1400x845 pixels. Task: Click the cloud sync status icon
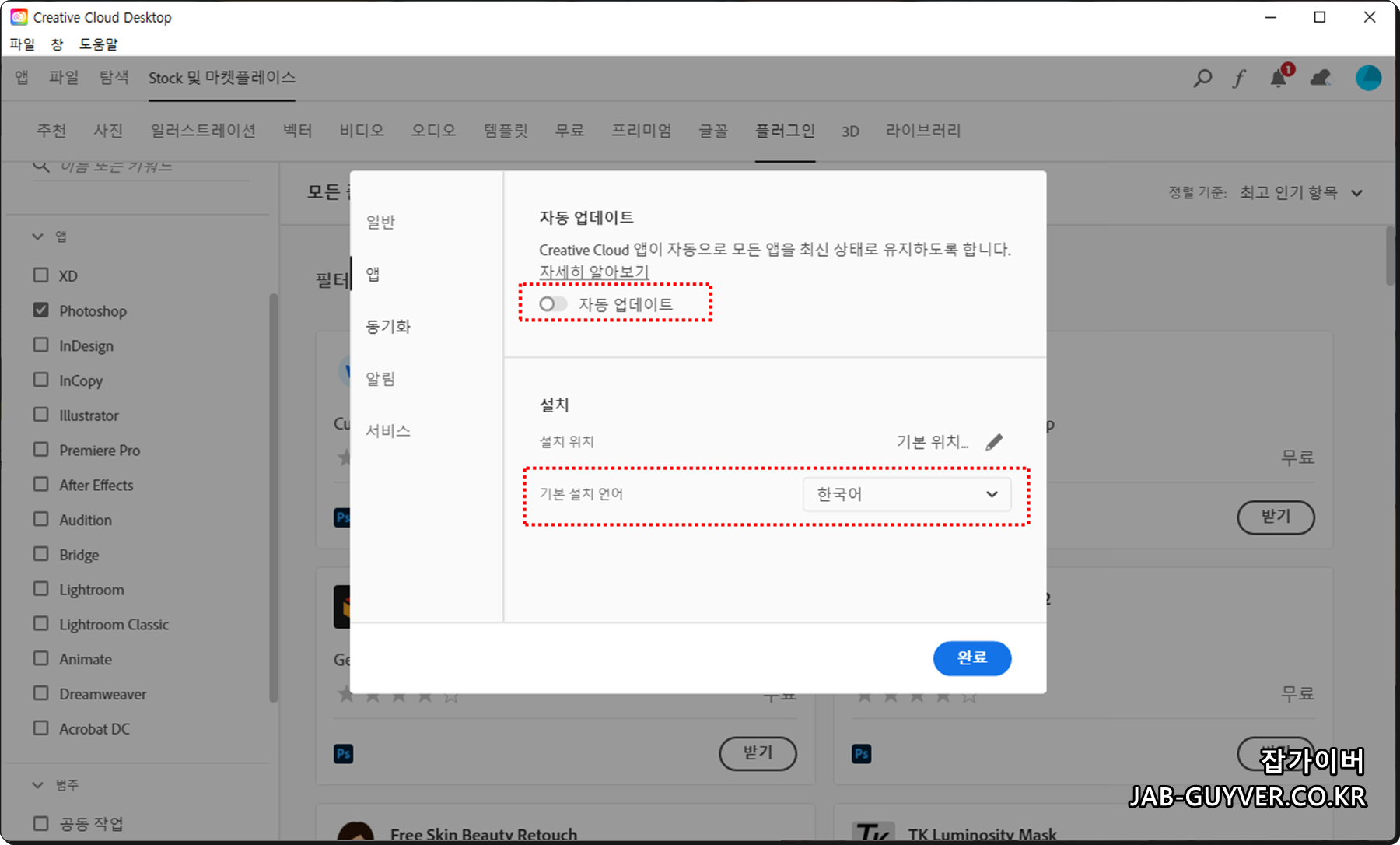[x=1321, y=78]
